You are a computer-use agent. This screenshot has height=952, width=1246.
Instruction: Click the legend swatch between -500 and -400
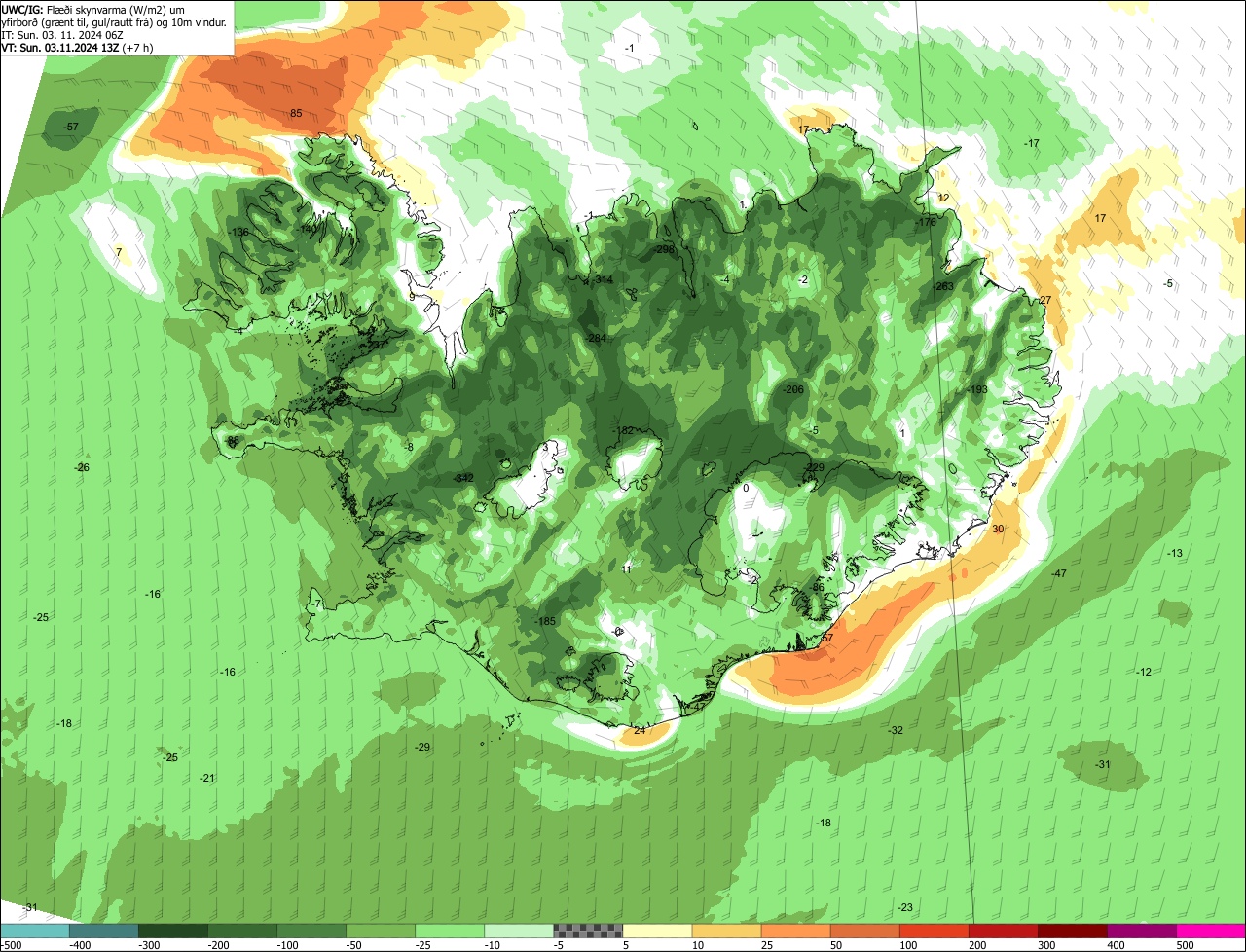pyautogui.click(x=34, y=931)
